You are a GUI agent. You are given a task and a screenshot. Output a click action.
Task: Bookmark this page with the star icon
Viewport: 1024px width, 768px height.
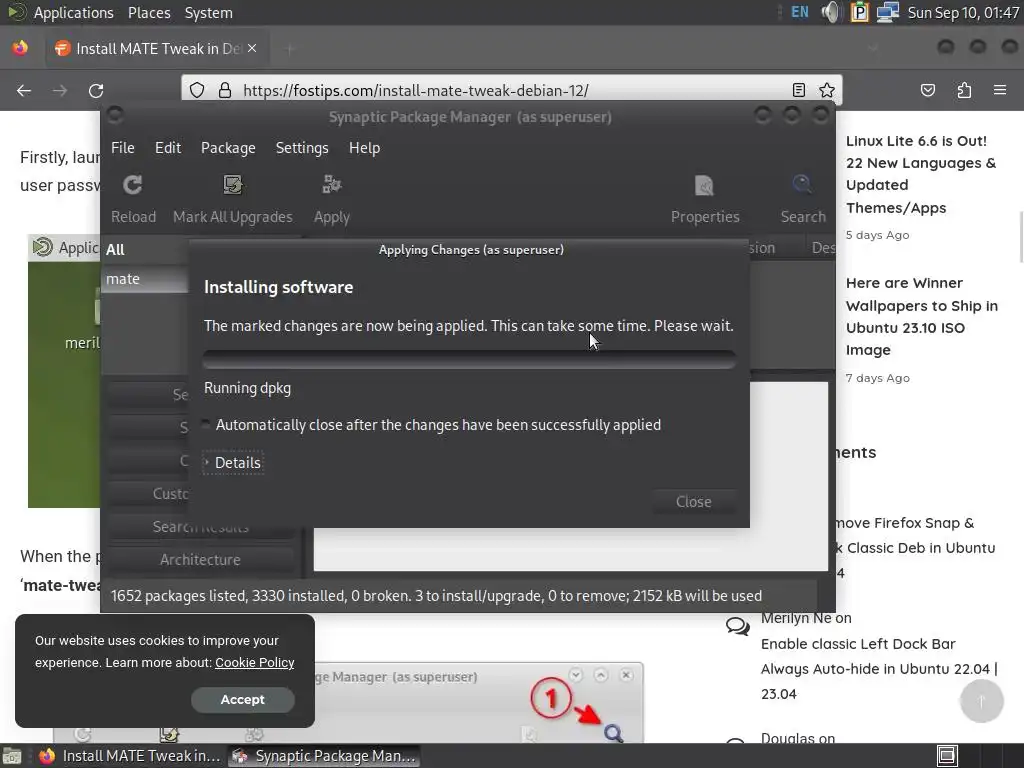pos(827,90)
